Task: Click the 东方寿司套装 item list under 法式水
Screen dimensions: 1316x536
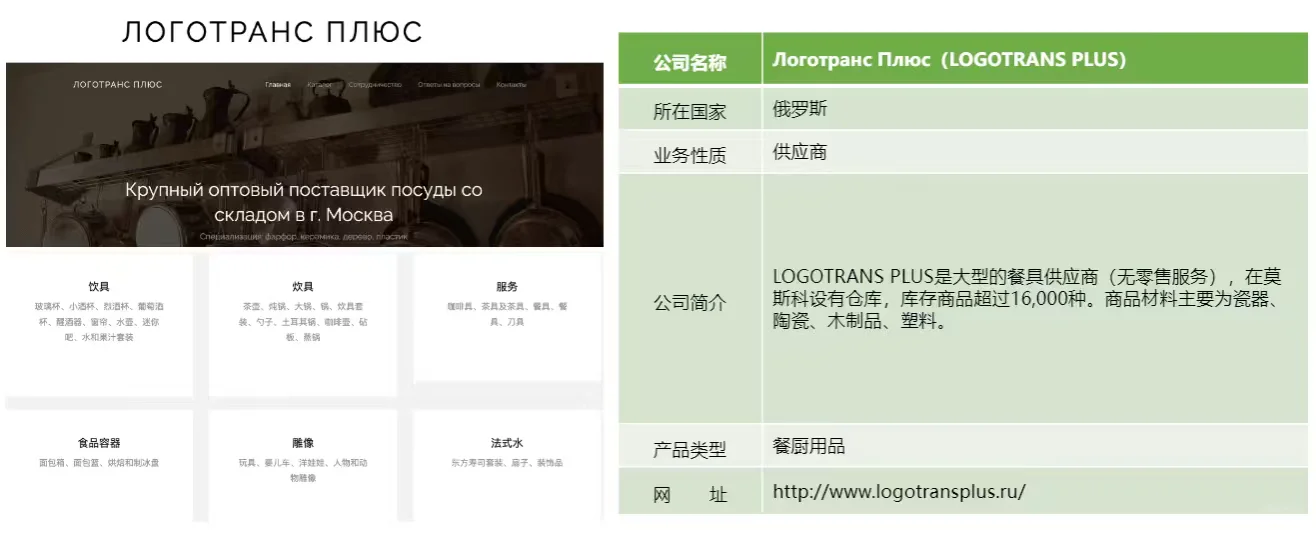Action: (x=507, y=463)
